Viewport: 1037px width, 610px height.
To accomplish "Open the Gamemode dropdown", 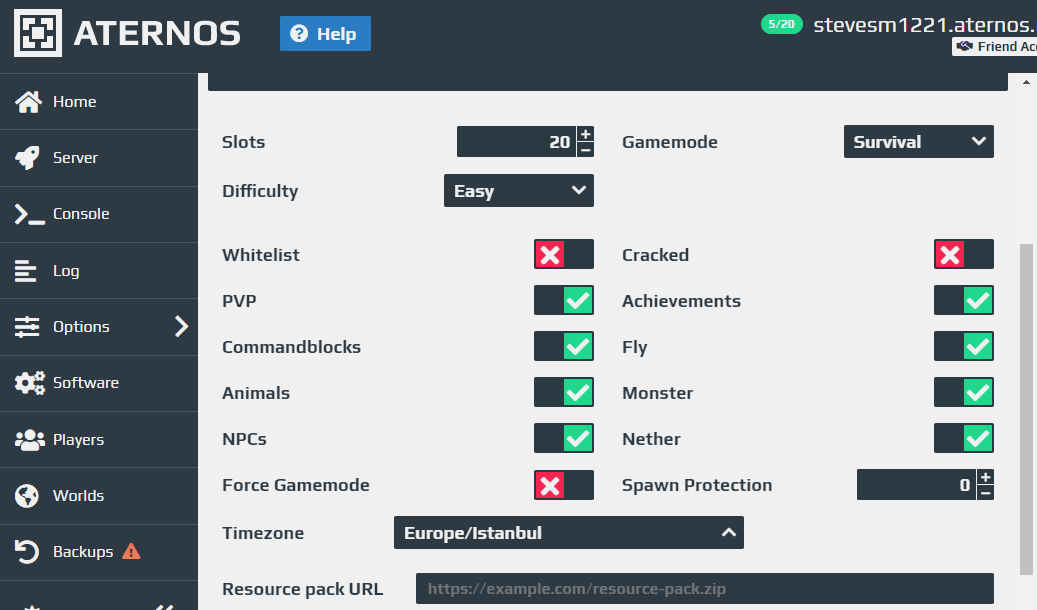I will pos(918,142).
